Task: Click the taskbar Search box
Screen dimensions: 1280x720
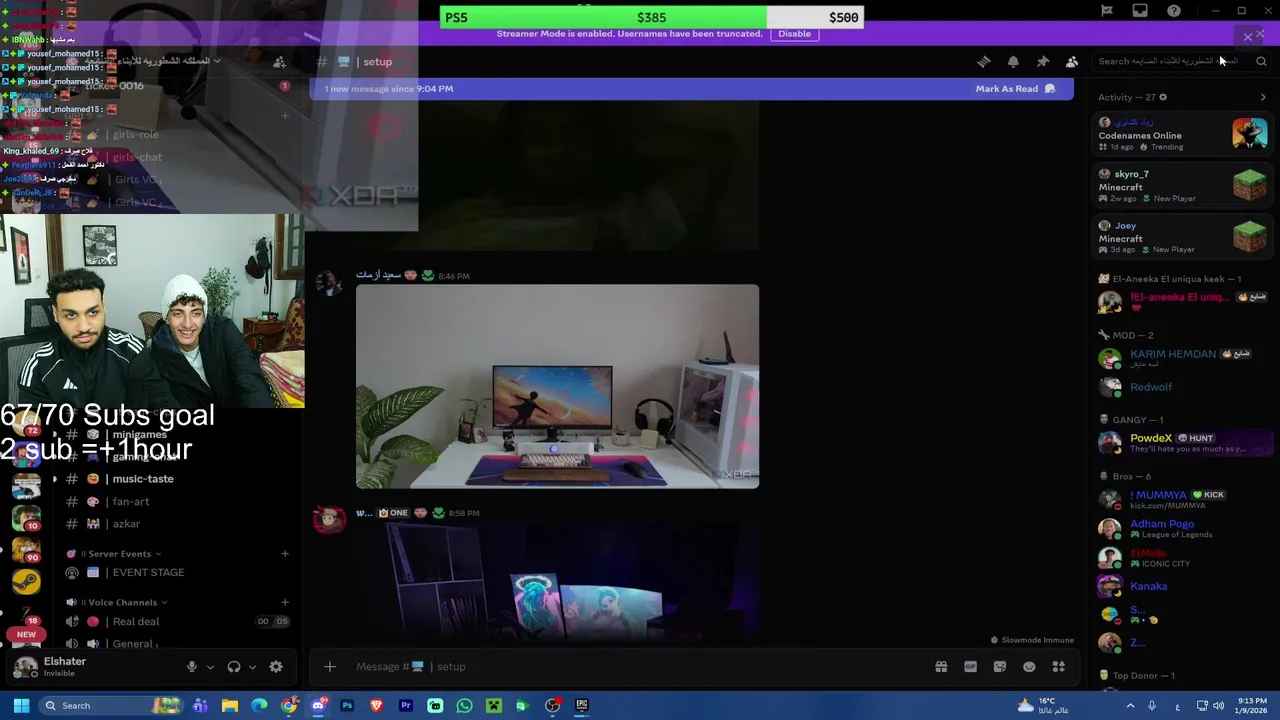Action: pos(110,706)
